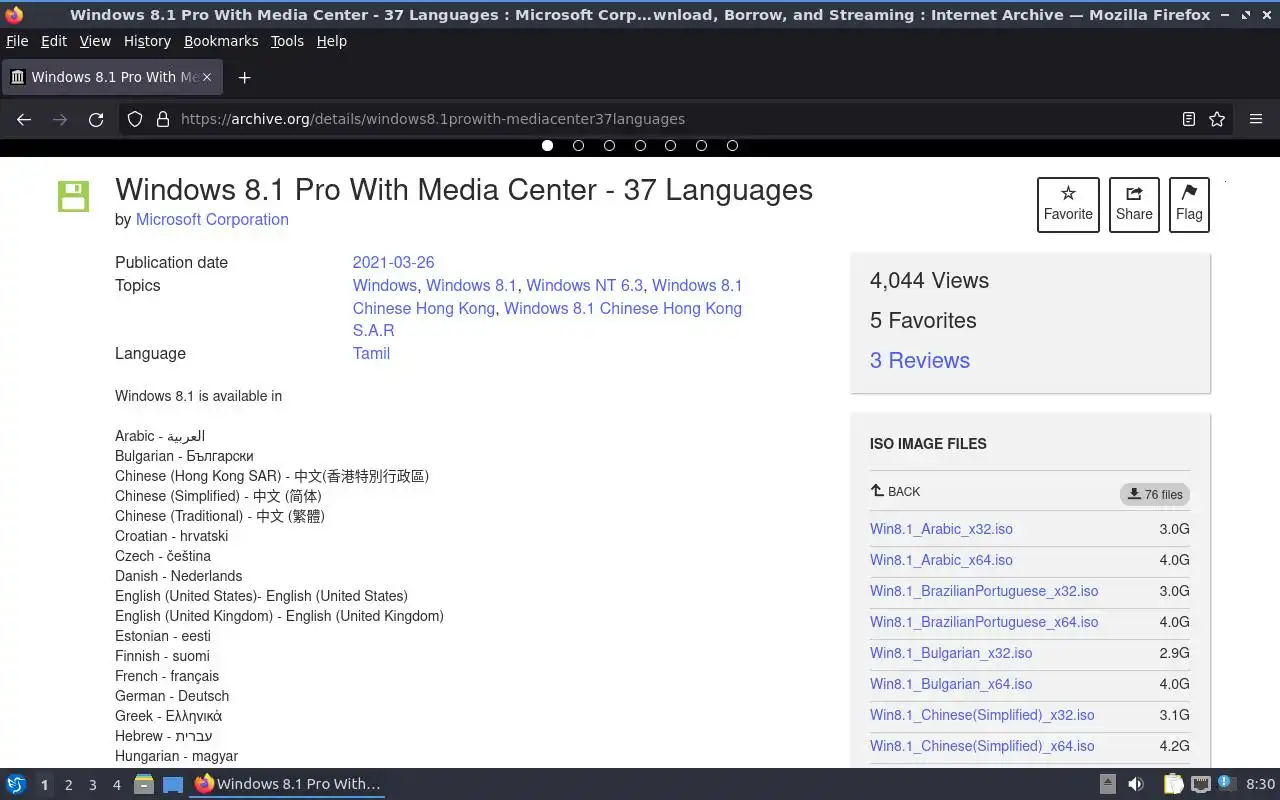The height and width of the screenshot is (800, 1280).
Task: Click the removable media eject tray icon
Action: [1107, 784]
